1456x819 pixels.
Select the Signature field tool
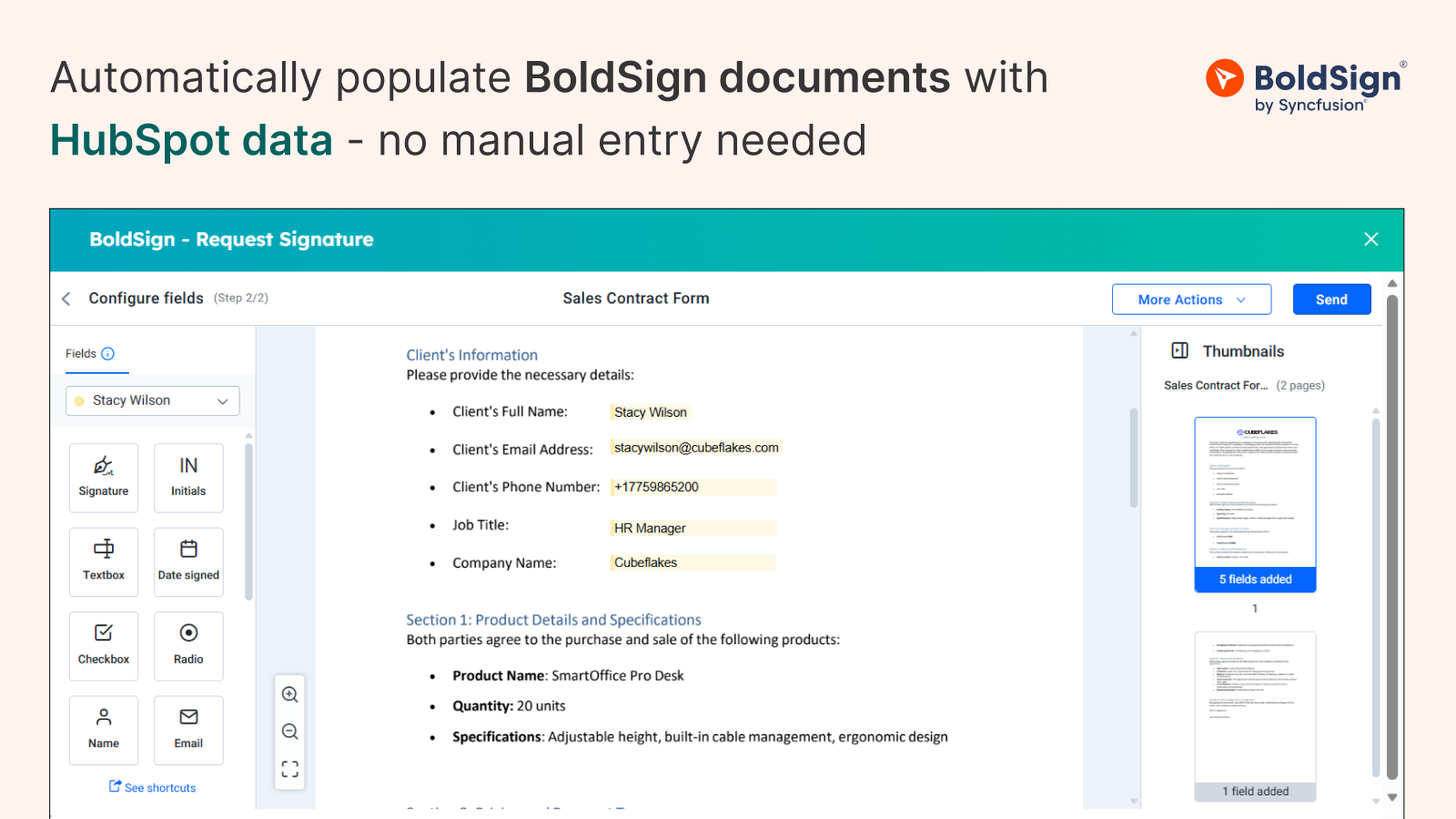(103, 477)
